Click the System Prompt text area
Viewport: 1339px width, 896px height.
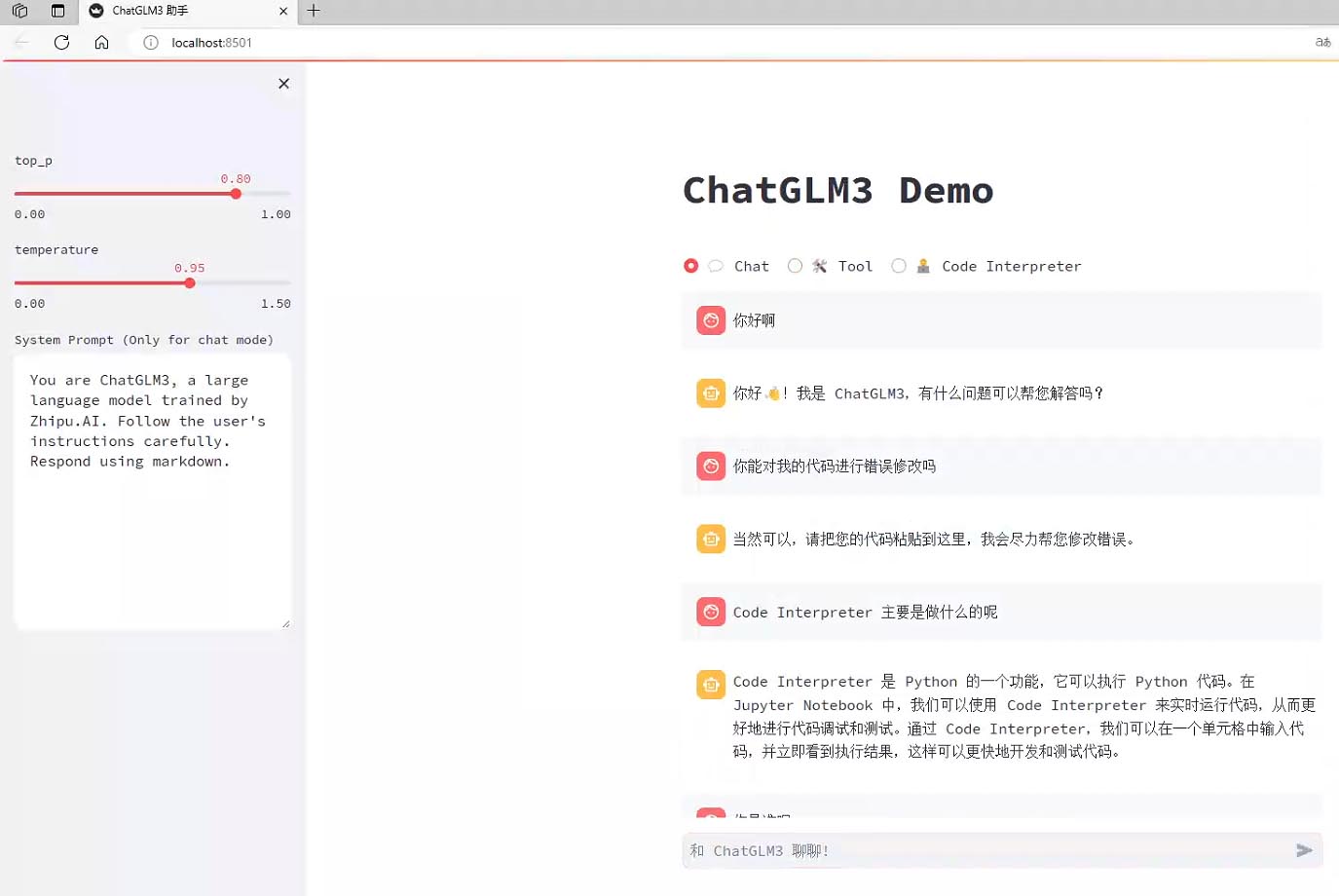pos(153,492)
